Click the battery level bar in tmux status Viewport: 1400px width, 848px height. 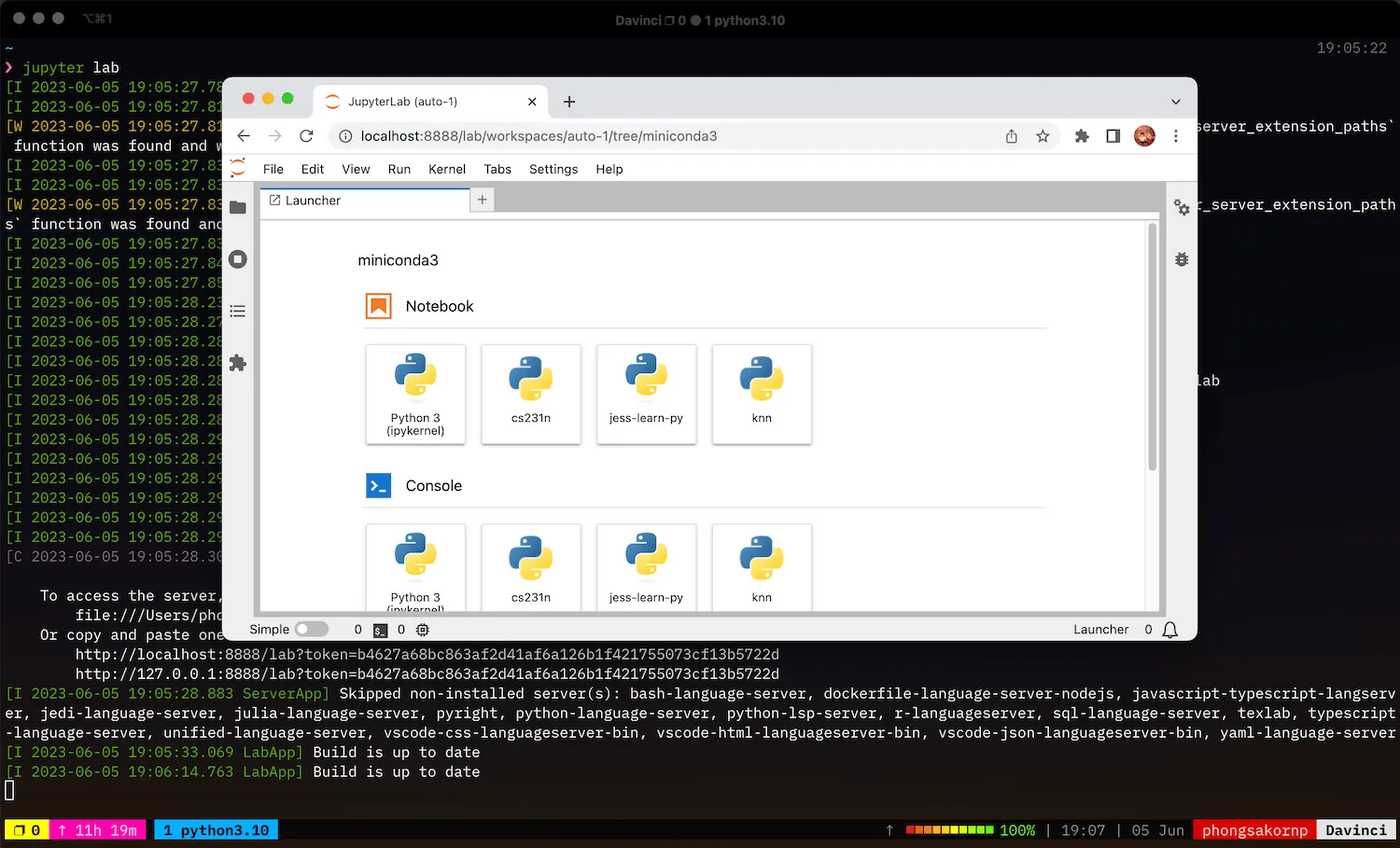(x=950, y=830)
